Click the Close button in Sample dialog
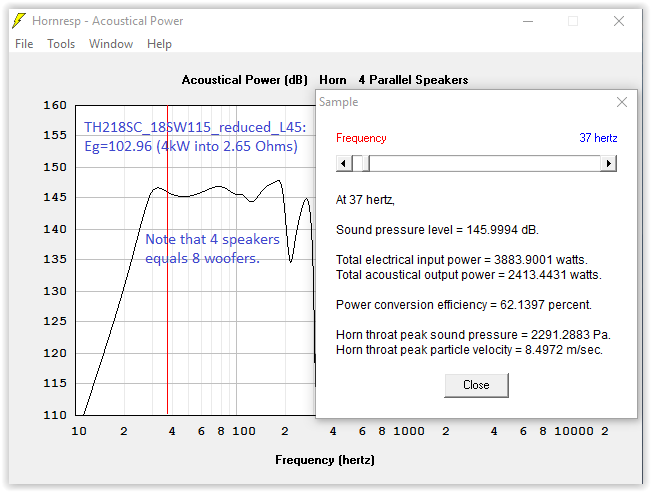This screenshot has height=492, width=651. pyautogui.click(x=476, y=385)
